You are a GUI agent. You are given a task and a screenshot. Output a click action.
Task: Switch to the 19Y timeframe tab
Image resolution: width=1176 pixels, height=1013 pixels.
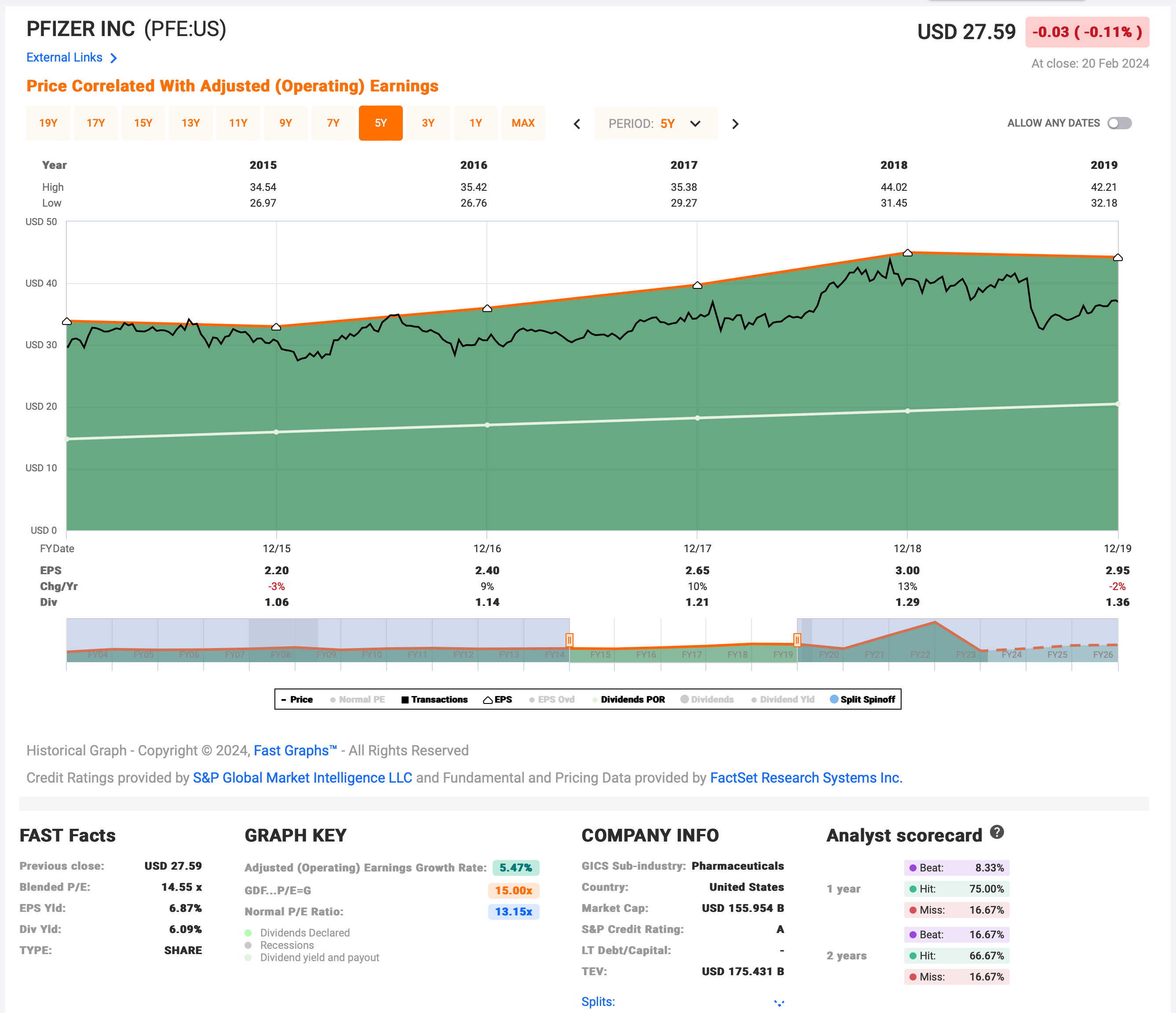(48, 123)
